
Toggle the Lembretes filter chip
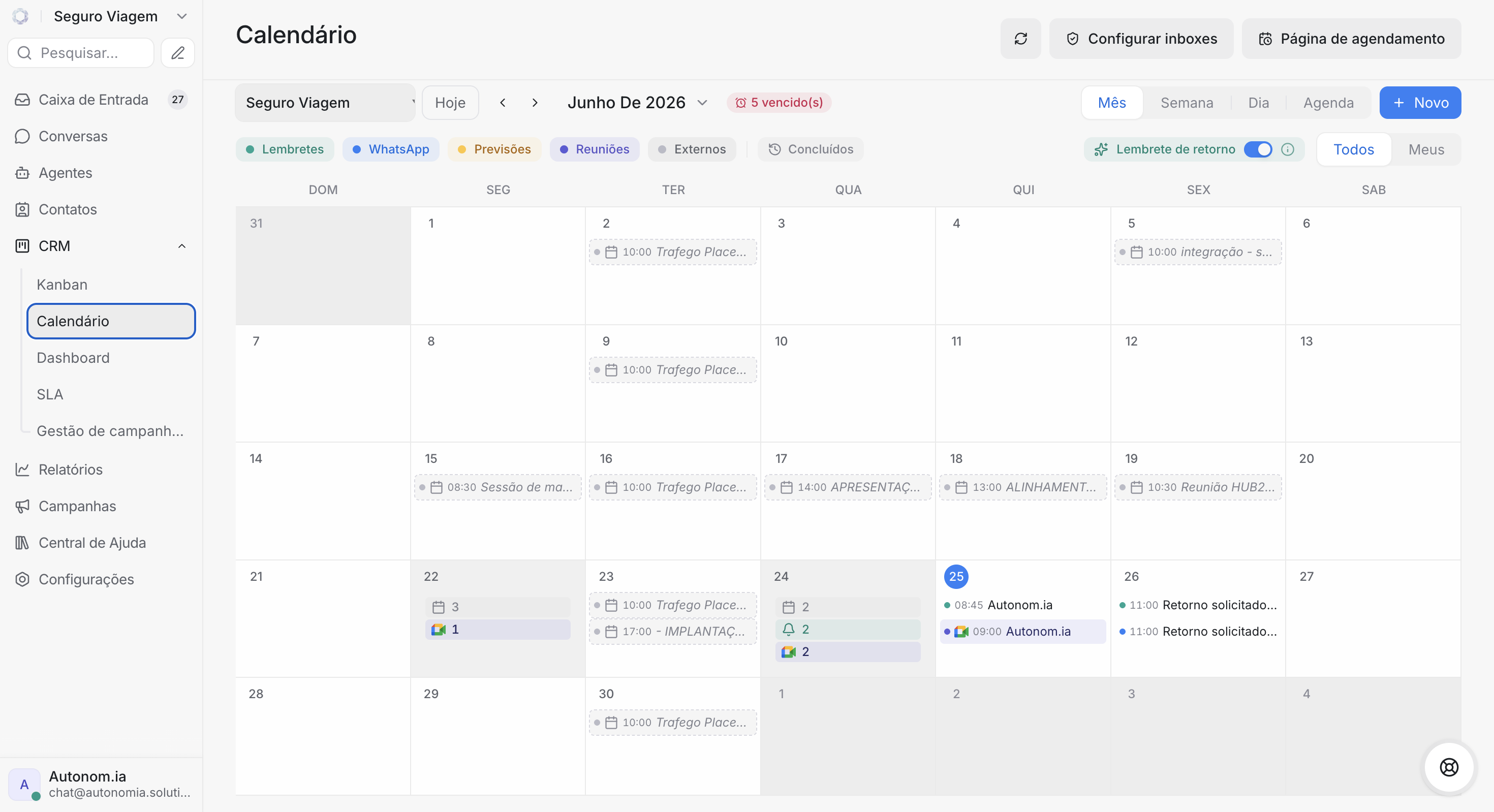(x=285, y=149)
